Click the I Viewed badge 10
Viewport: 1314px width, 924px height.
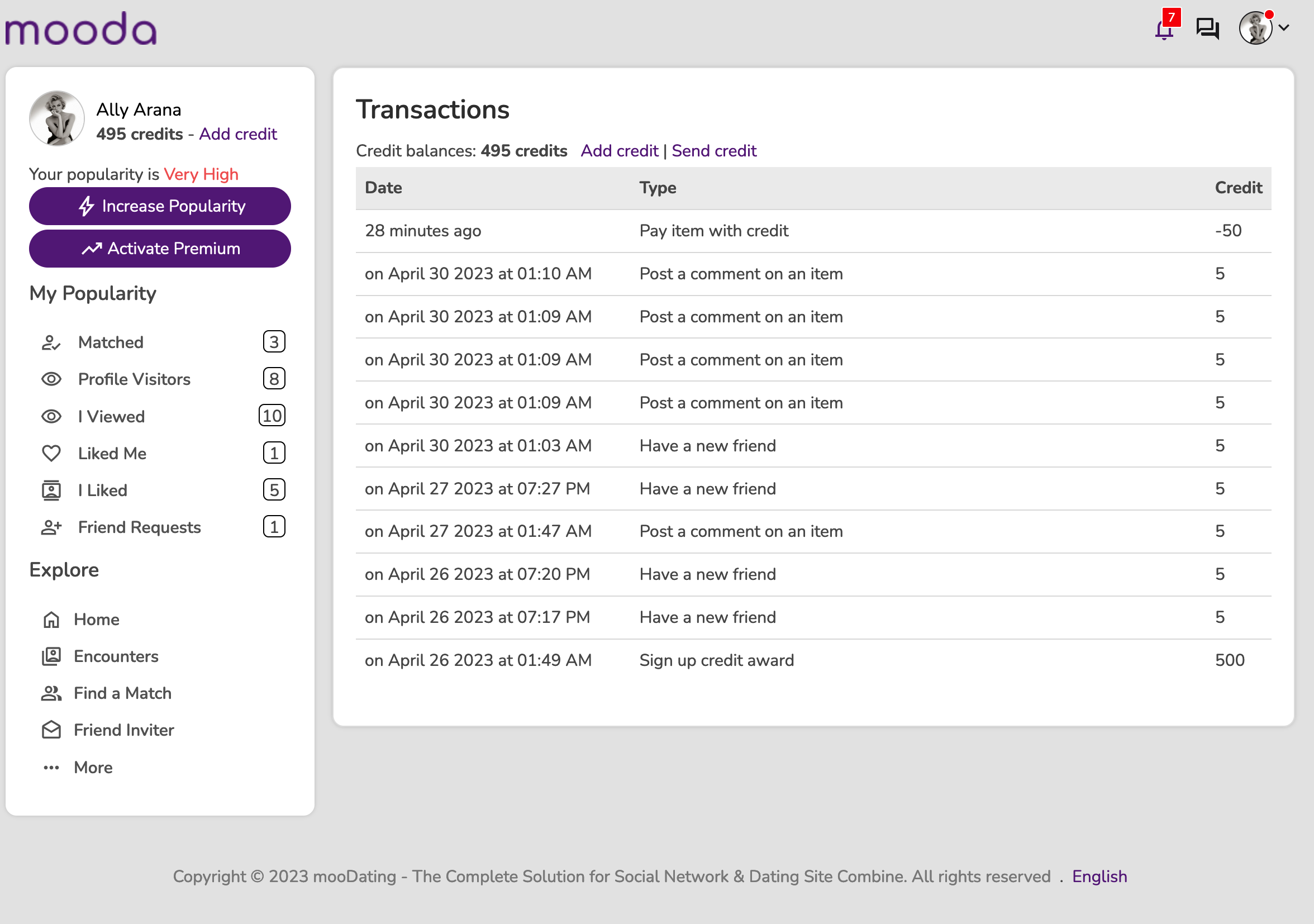point(273,416)
